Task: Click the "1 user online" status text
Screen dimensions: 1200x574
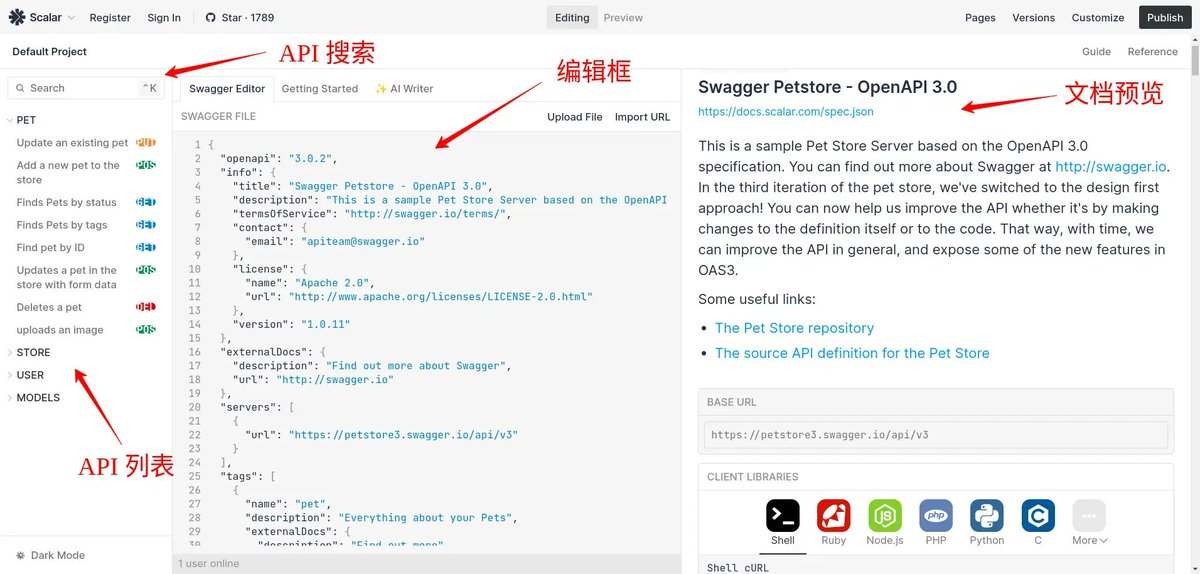Action: coord(209,564)
